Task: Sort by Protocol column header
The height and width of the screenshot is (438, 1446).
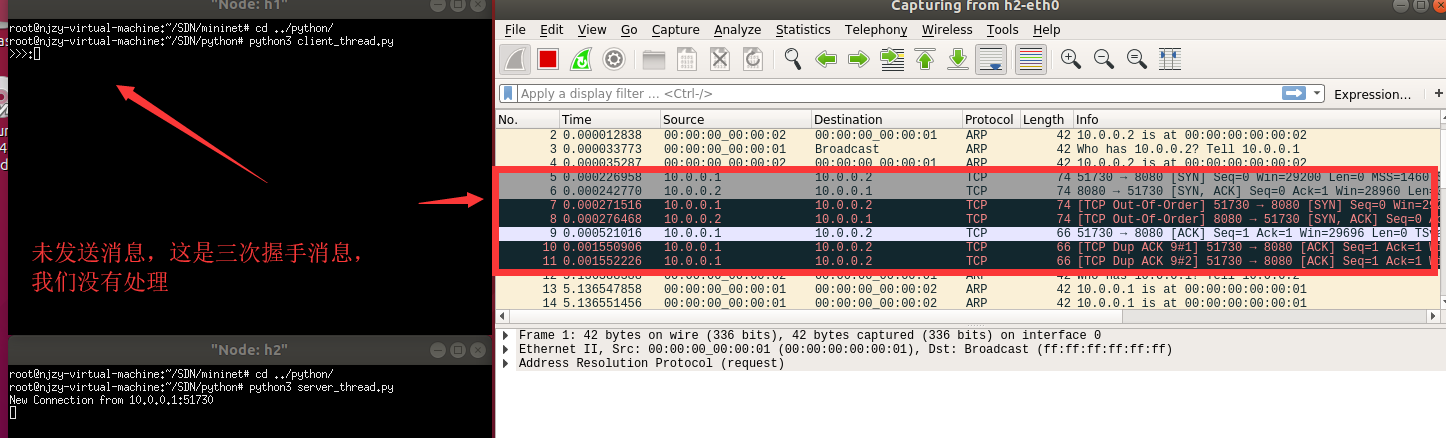Action: [990, 119]
